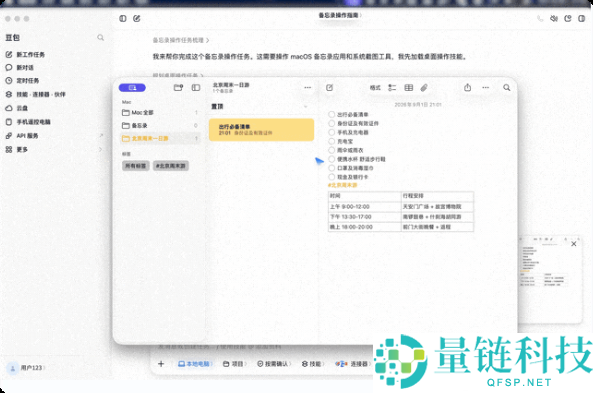Open 本地电脑 selector in input bar
593x393 pixels.
pos(195,364)
